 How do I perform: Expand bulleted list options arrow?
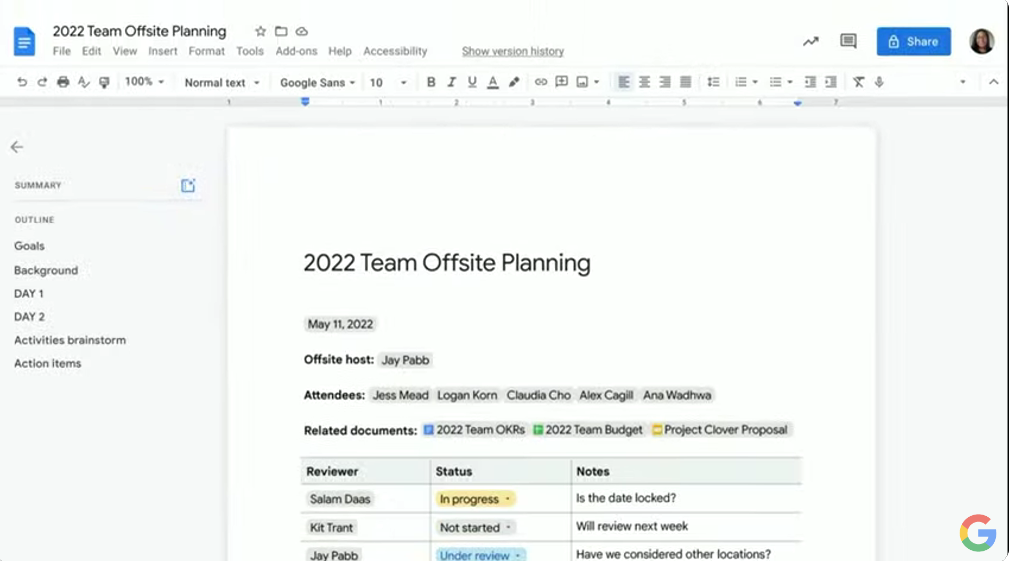click(790, 82)
